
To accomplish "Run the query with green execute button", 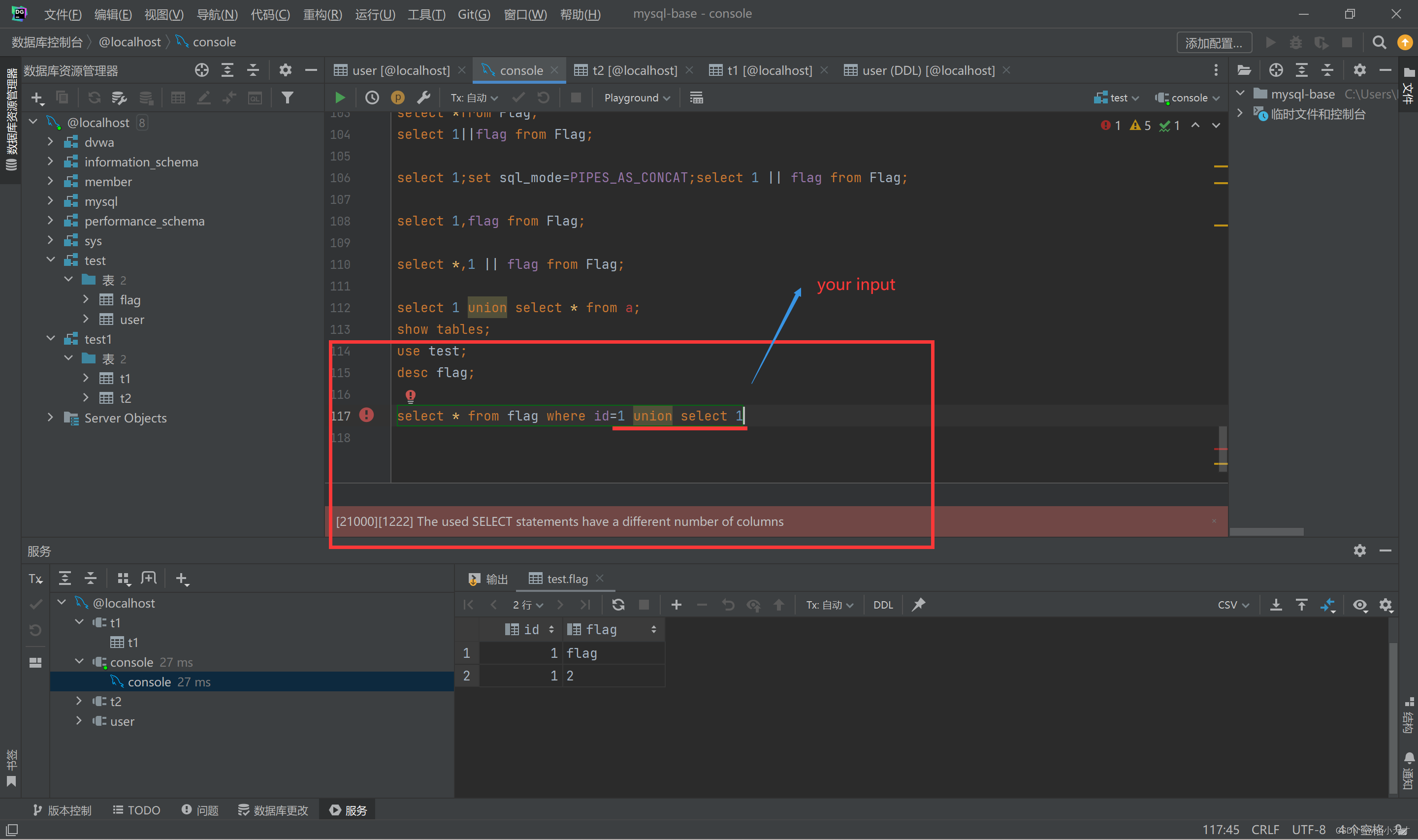I will 340,98.
